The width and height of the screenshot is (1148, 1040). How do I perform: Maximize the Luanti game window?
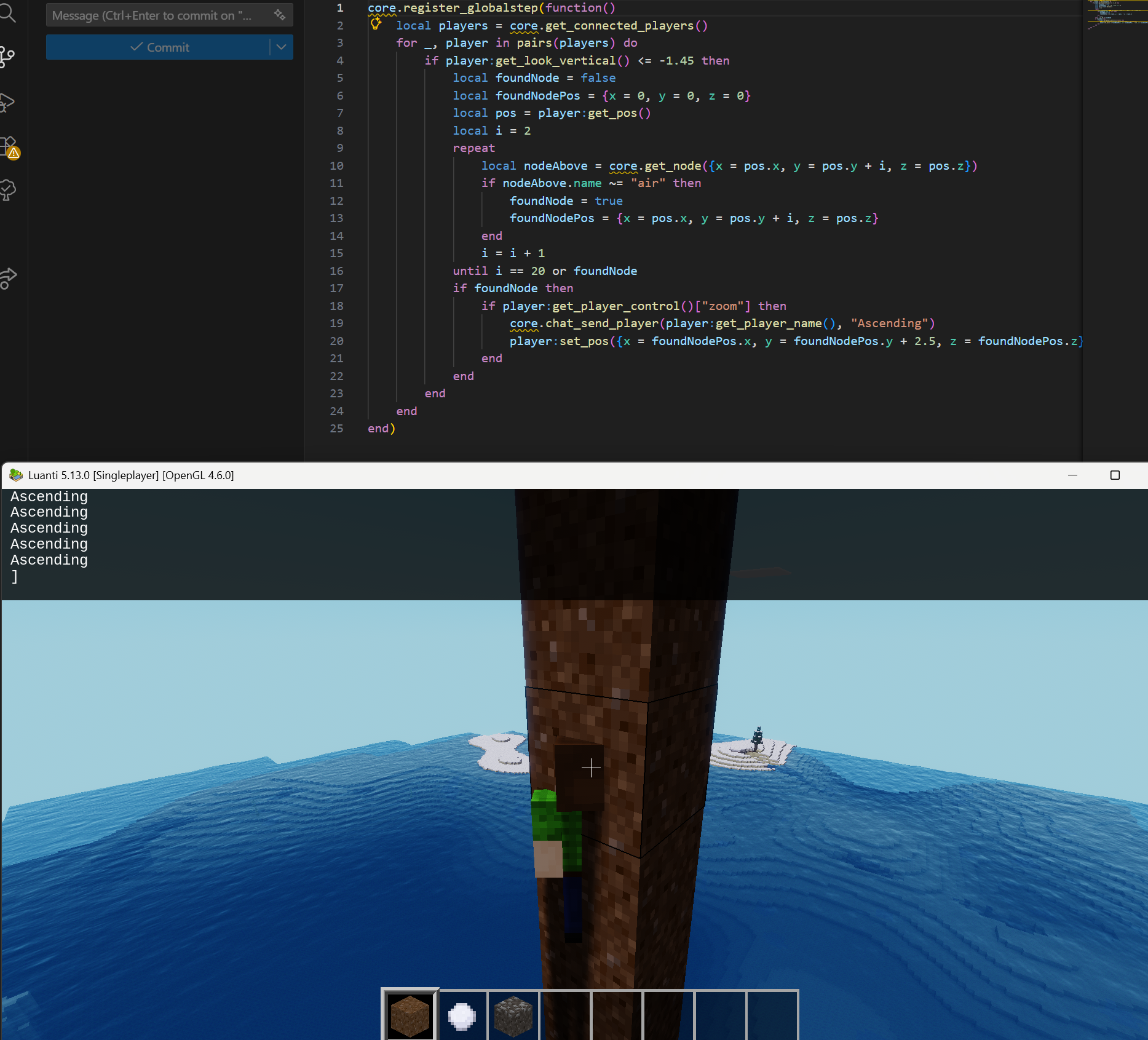(x=1115, y=475)
